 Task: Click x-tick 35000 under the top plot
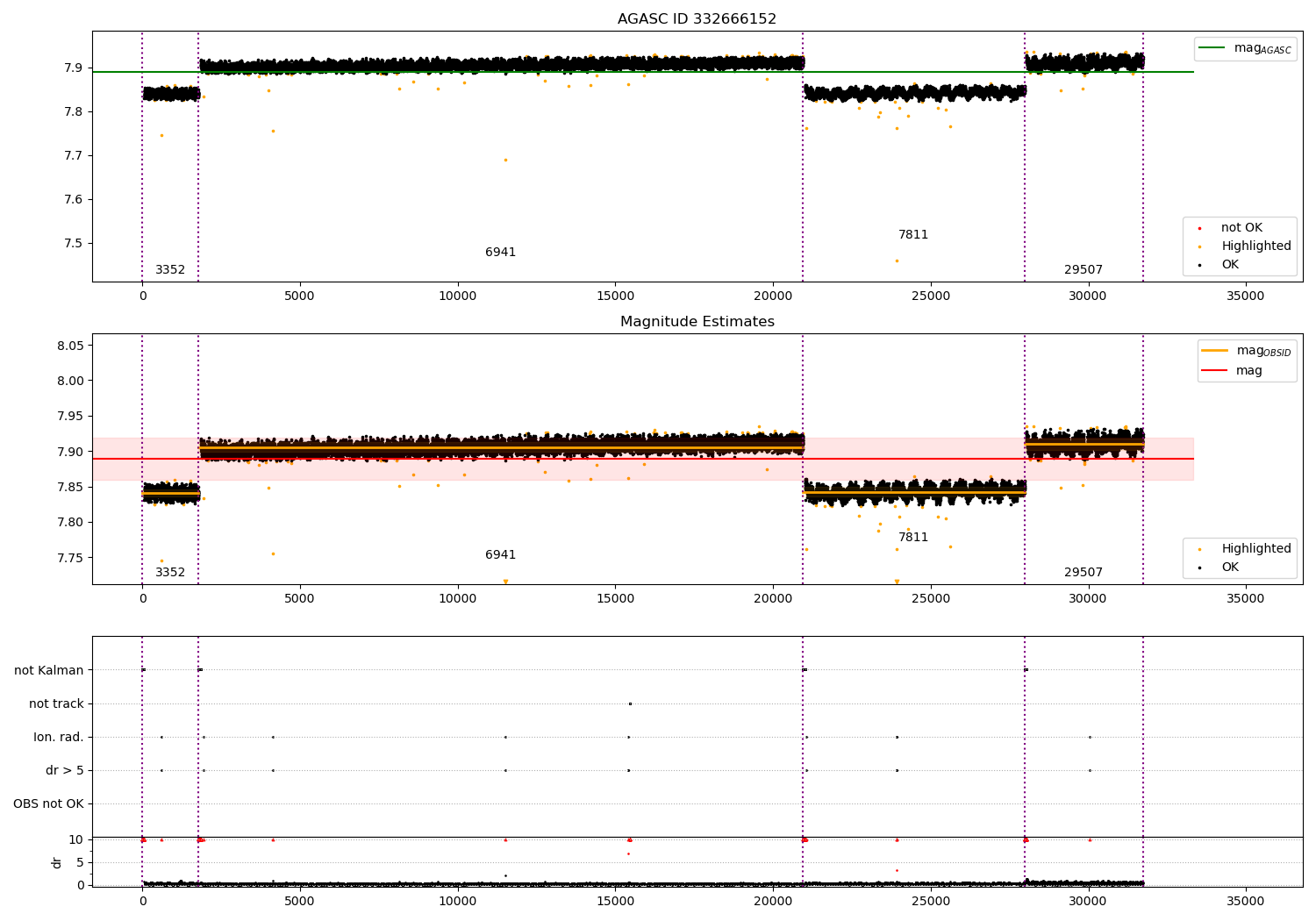(x=1245, y=296)
